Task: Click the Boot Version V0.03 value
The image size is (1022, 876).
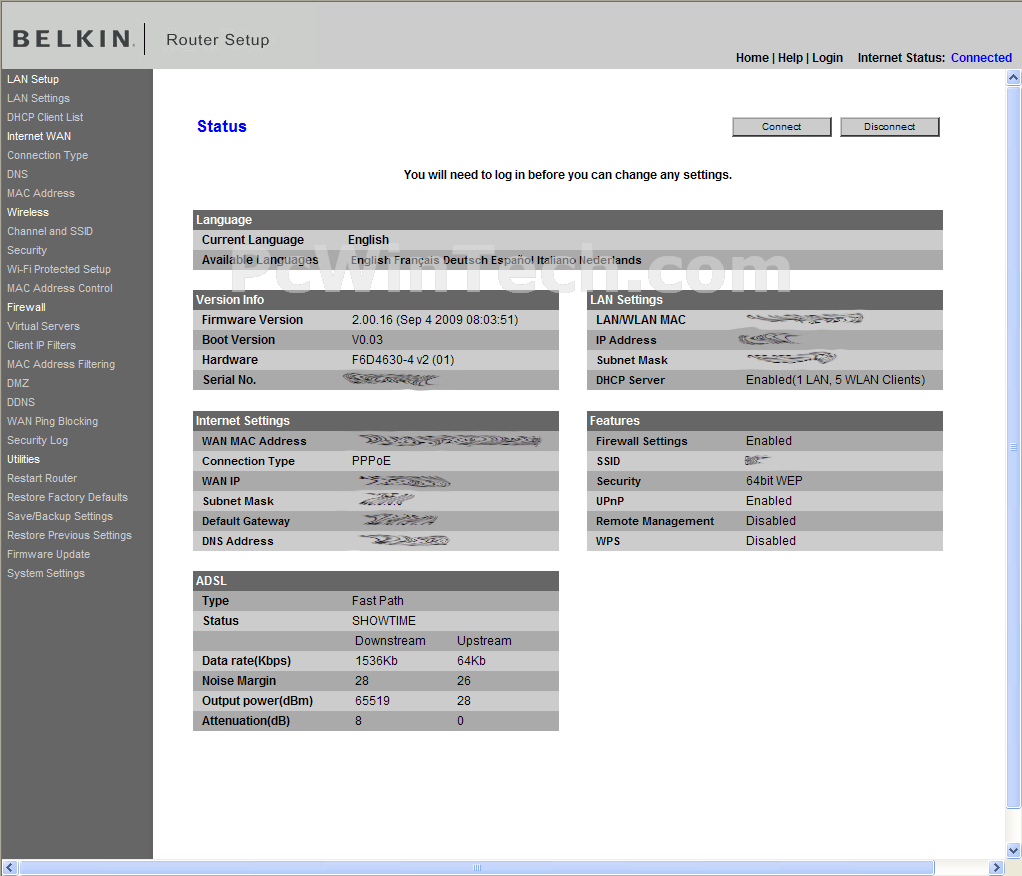Action: [x=367, y=340]
